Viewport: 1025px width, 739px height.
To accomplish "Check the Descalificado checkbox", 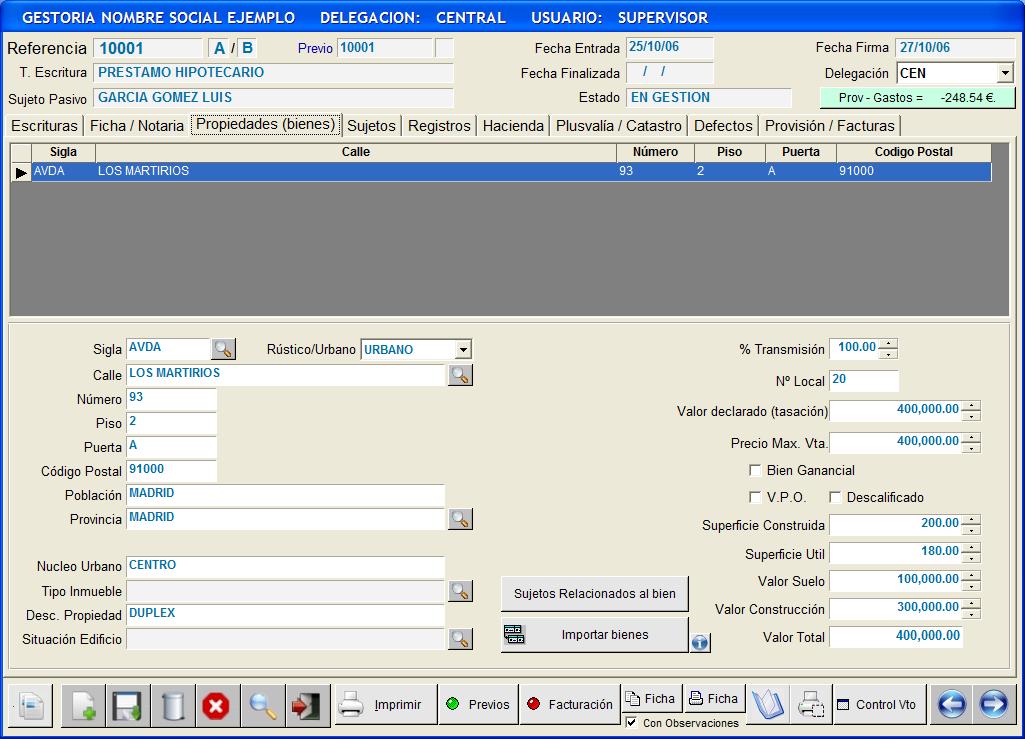I will [x=835, y=497].
